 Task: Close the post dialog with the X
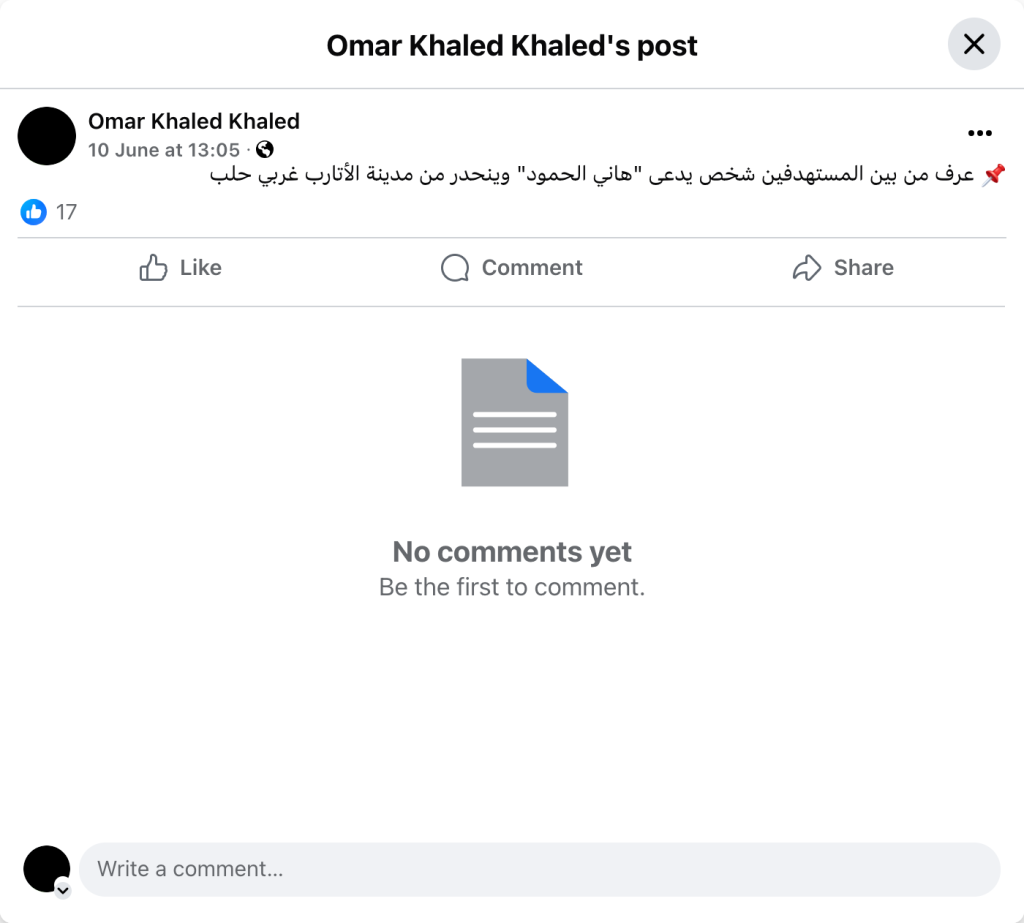click(x=973, y=45)
